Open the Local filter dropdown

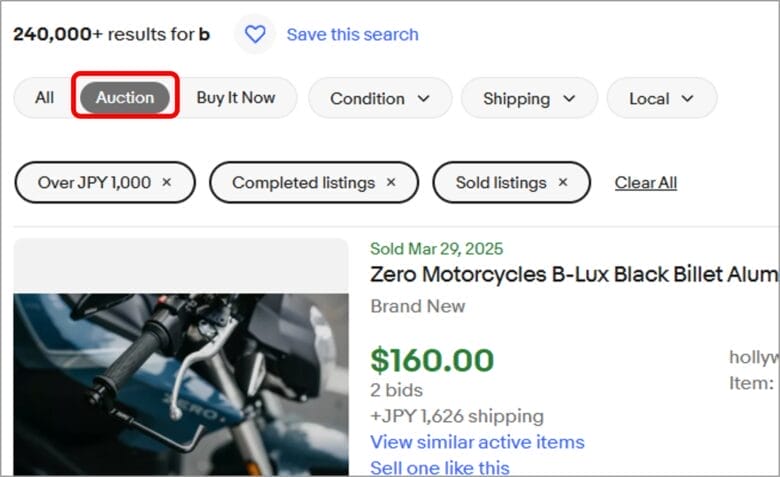click(661, 98)
